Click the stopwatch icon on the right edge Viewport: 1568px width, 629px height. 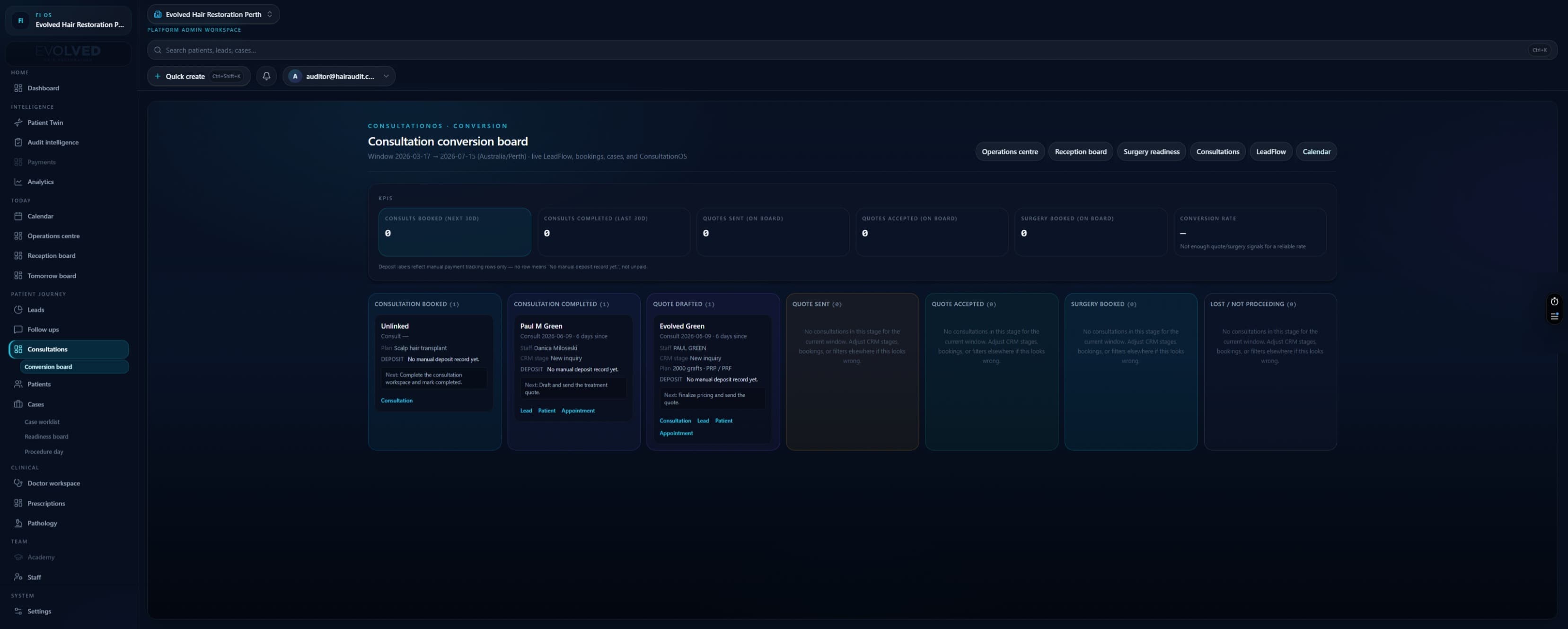coord(1554,302)
